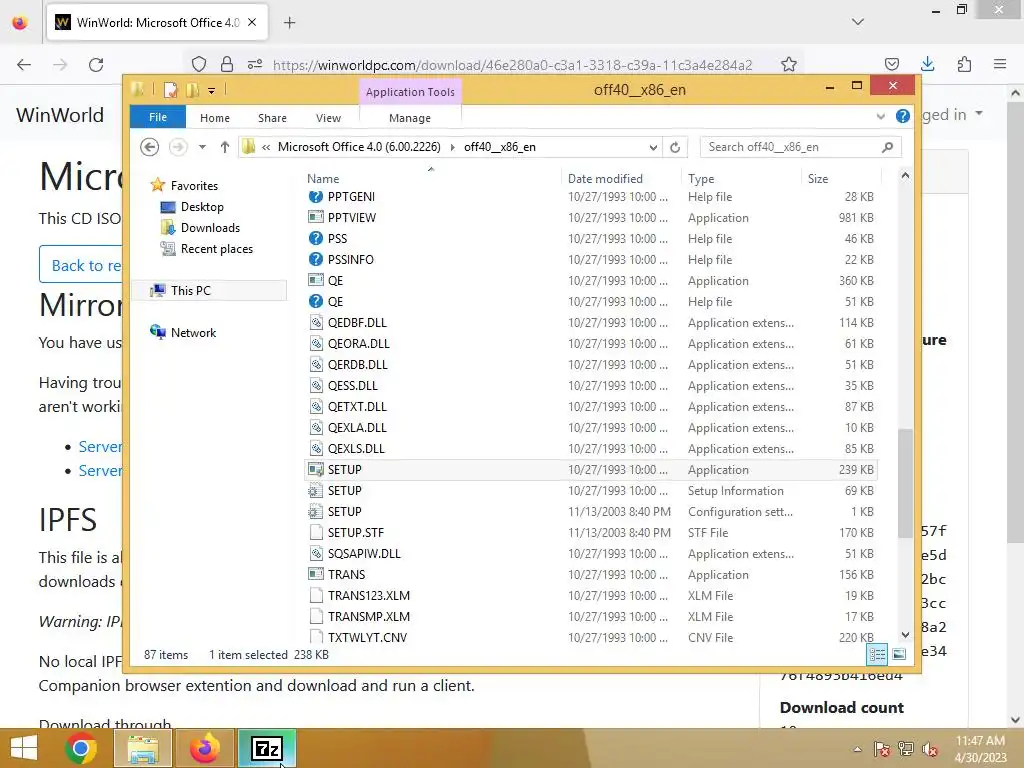The height and width of the screenshot is (768, 1024).
Task: Click the search magnifier icon in Explorer
Action: (x=887, y=147)
